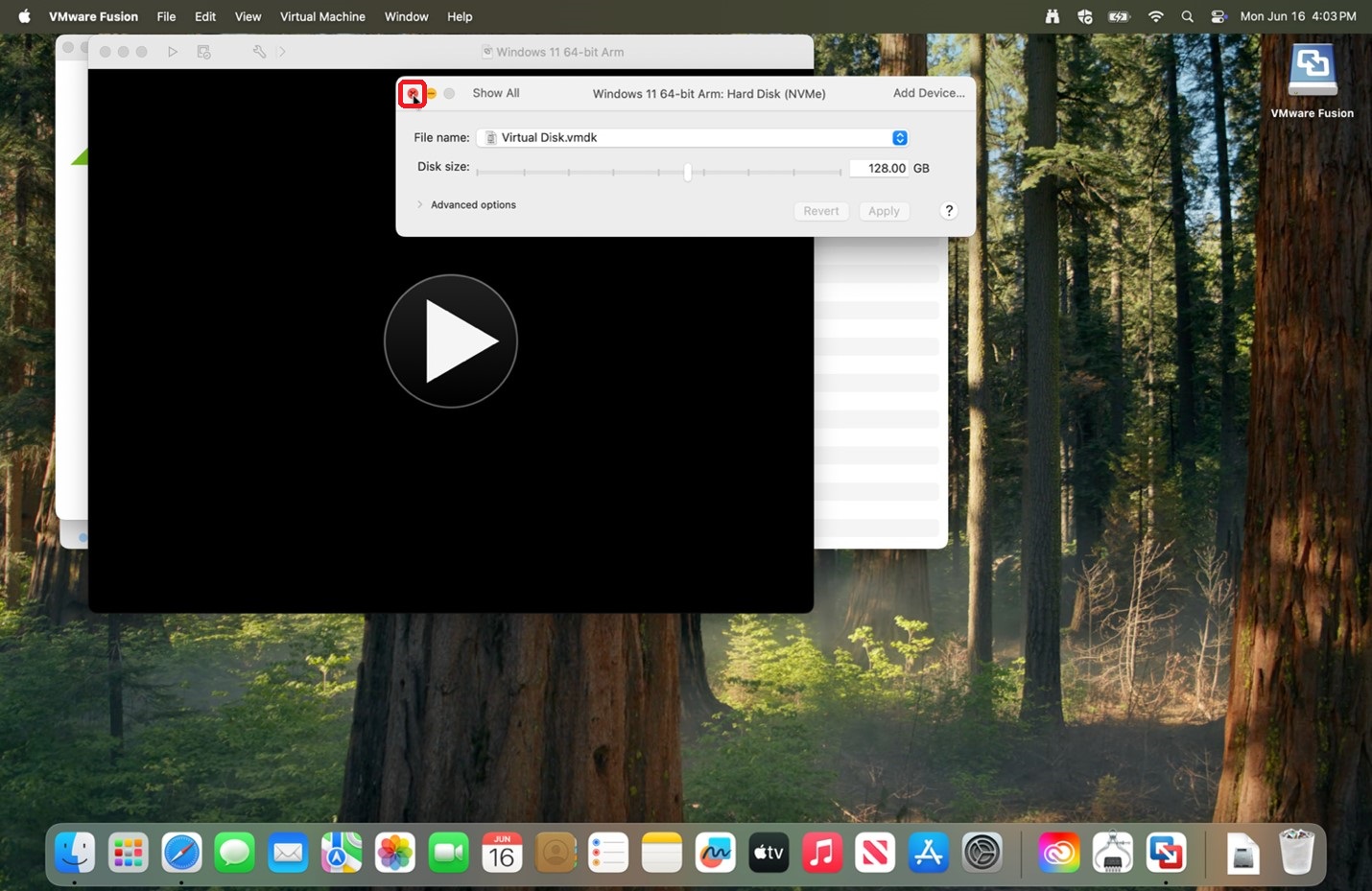Open the snapshots icon in VM toolbar
Viewport: 1372px width, 891px height.
(204, 52)
